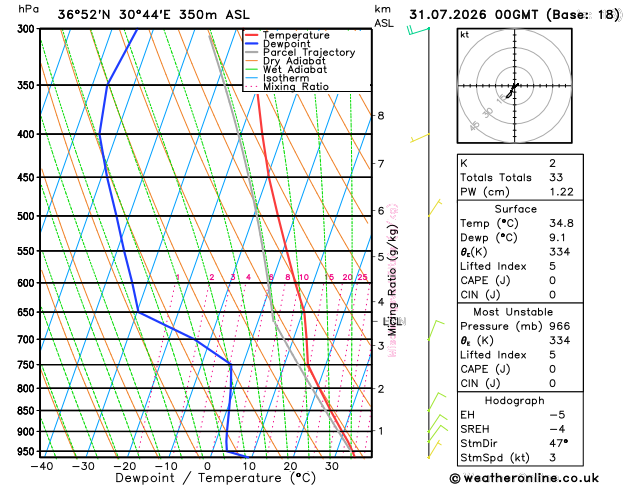629x486 pixels.
Task: Click the Hodograph section heading
Action: click(x=515, y=401)
